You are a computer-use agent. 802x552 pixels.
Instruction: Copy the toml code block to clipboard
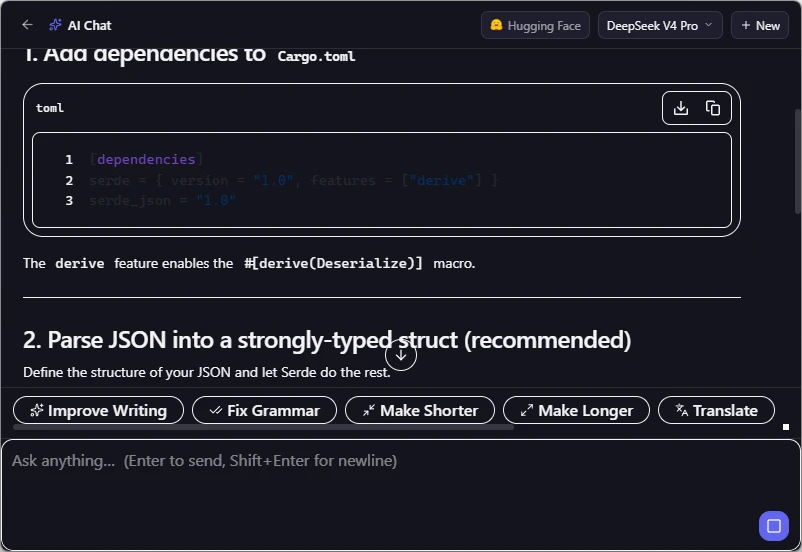(712, 108)
